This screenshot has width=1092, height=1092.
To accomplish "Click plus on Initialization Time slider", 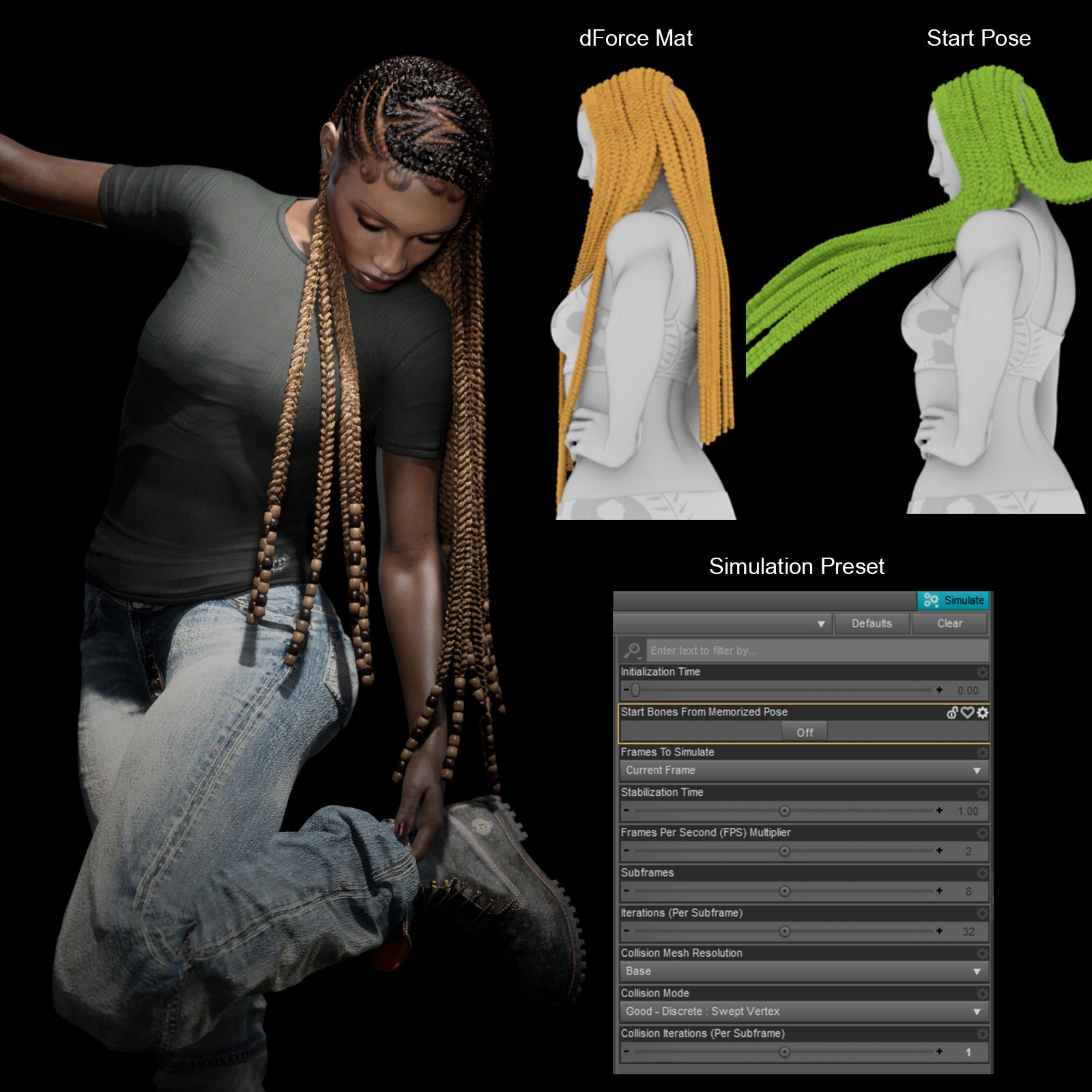I will (x=939, y=690).
